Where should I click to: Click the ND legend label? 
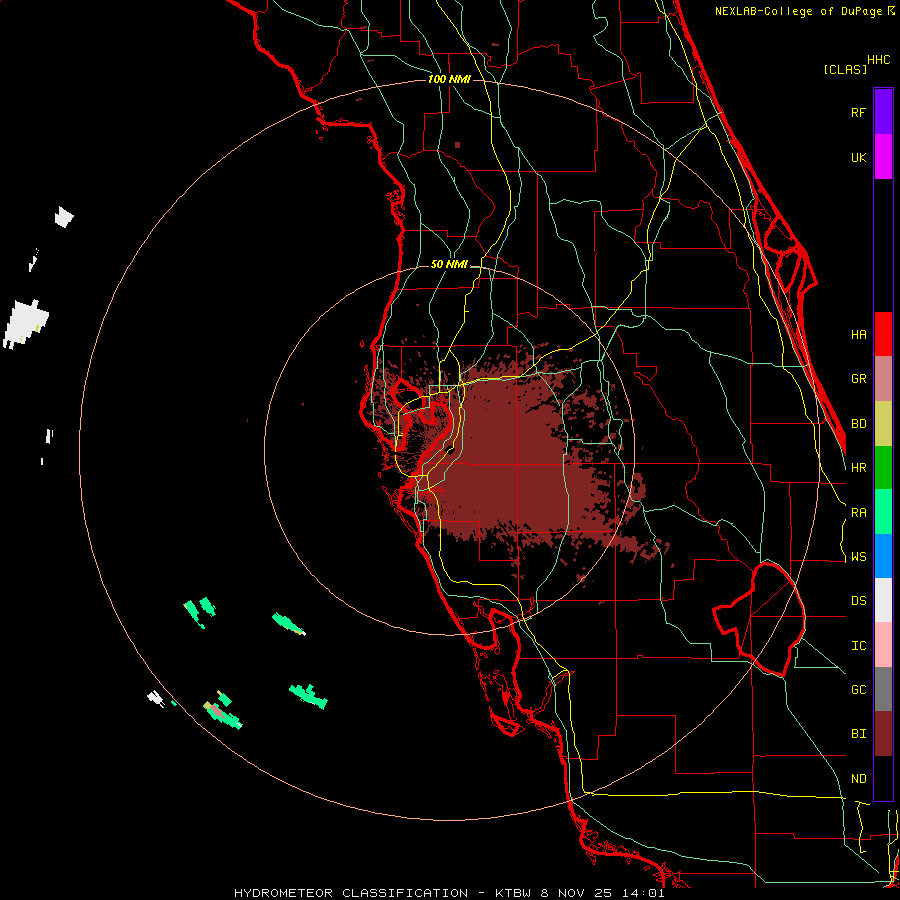pos(858,779)
